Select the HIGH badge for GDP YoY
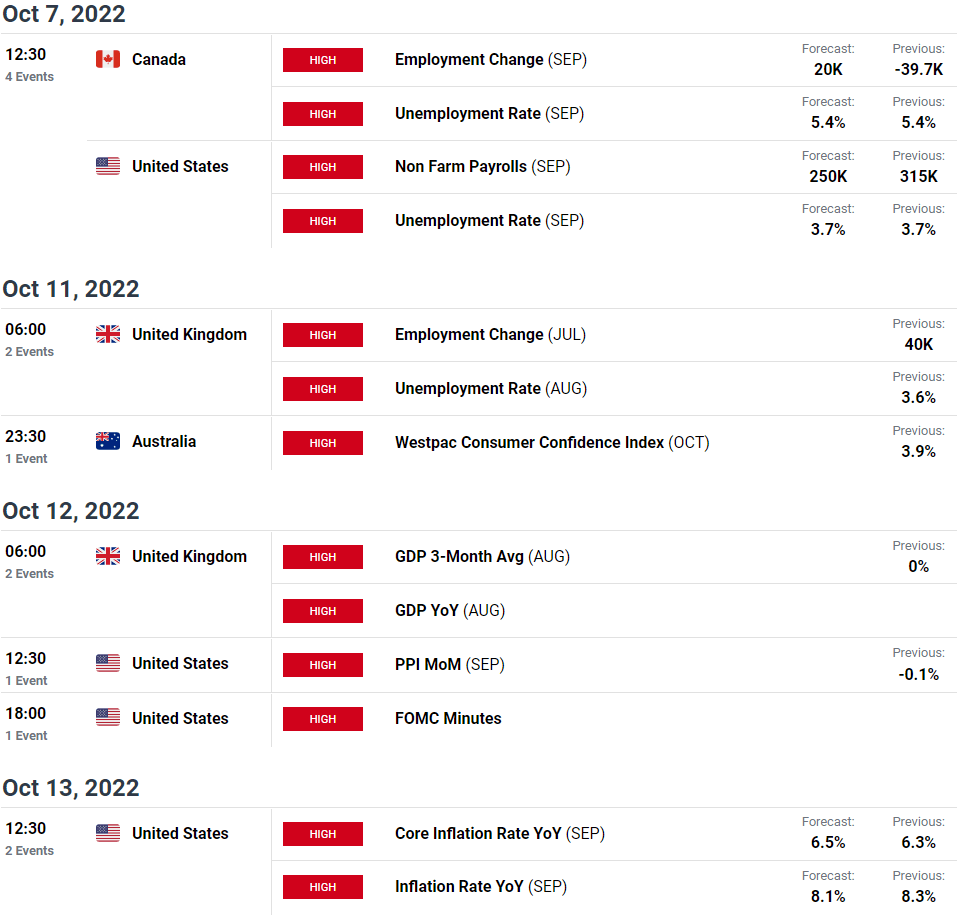The image size is (957, 916). 323,611
